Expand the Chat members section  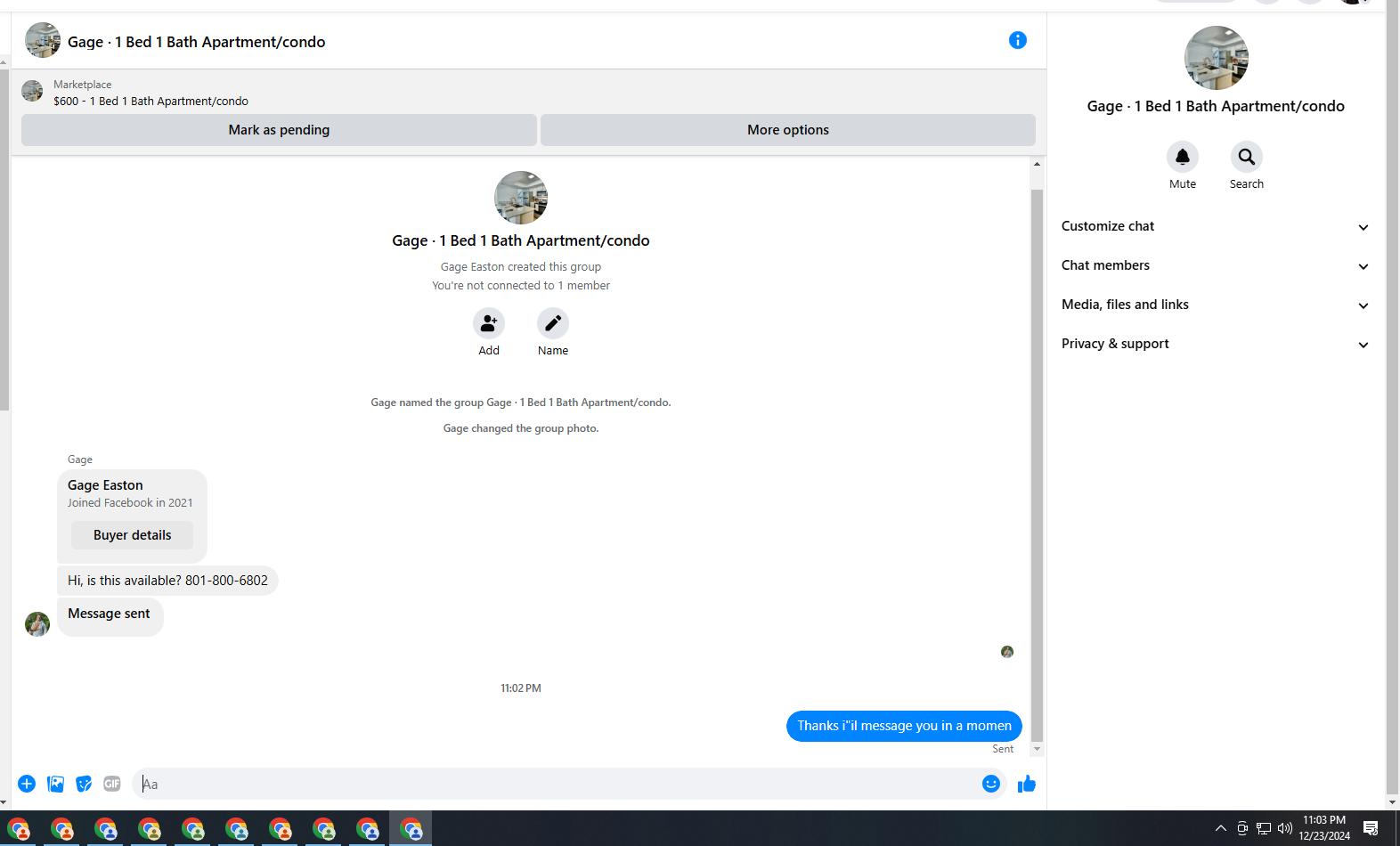pos(1216,265)
